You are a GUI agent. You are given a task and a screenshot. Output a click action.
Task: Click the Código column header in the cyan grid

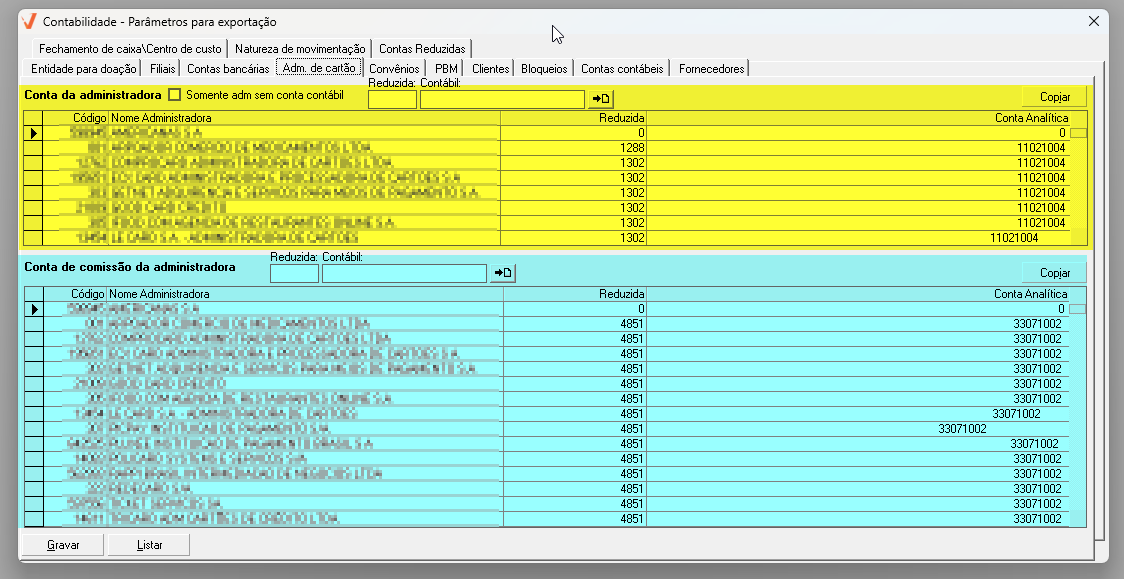pos(75,294)
